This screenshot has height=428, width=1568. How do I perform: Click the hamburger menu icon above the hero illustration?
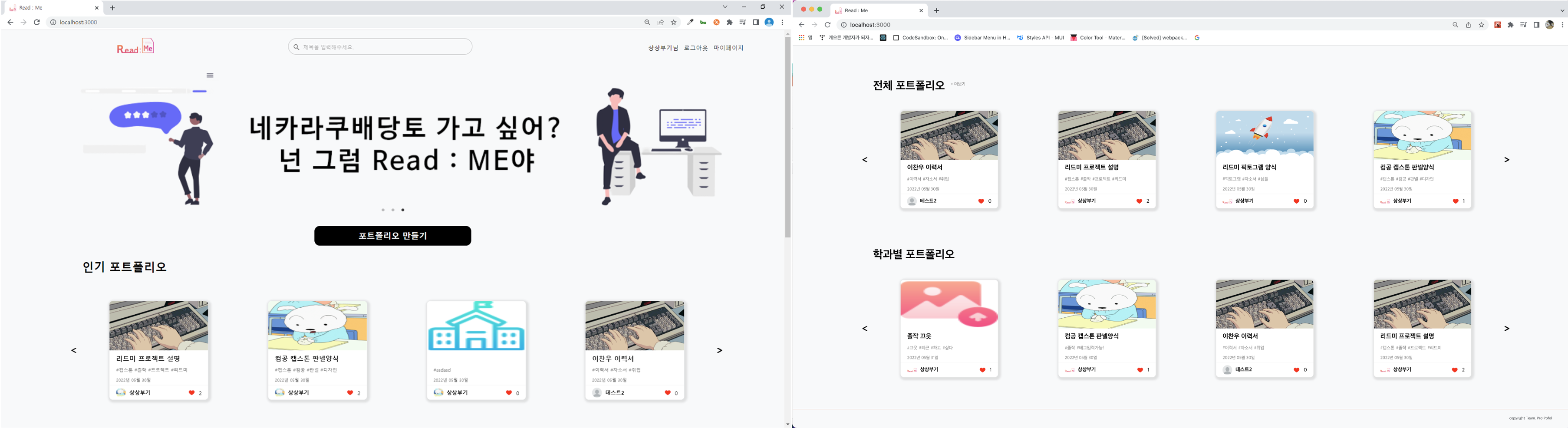(210, 75)
